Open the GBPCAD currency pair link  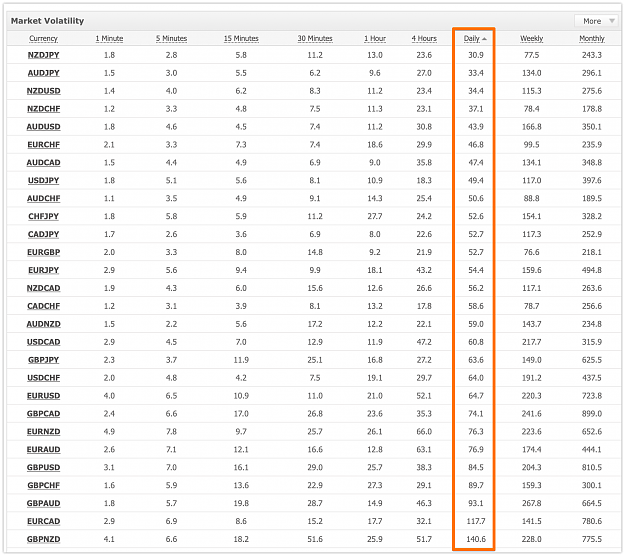coord(43,414)
